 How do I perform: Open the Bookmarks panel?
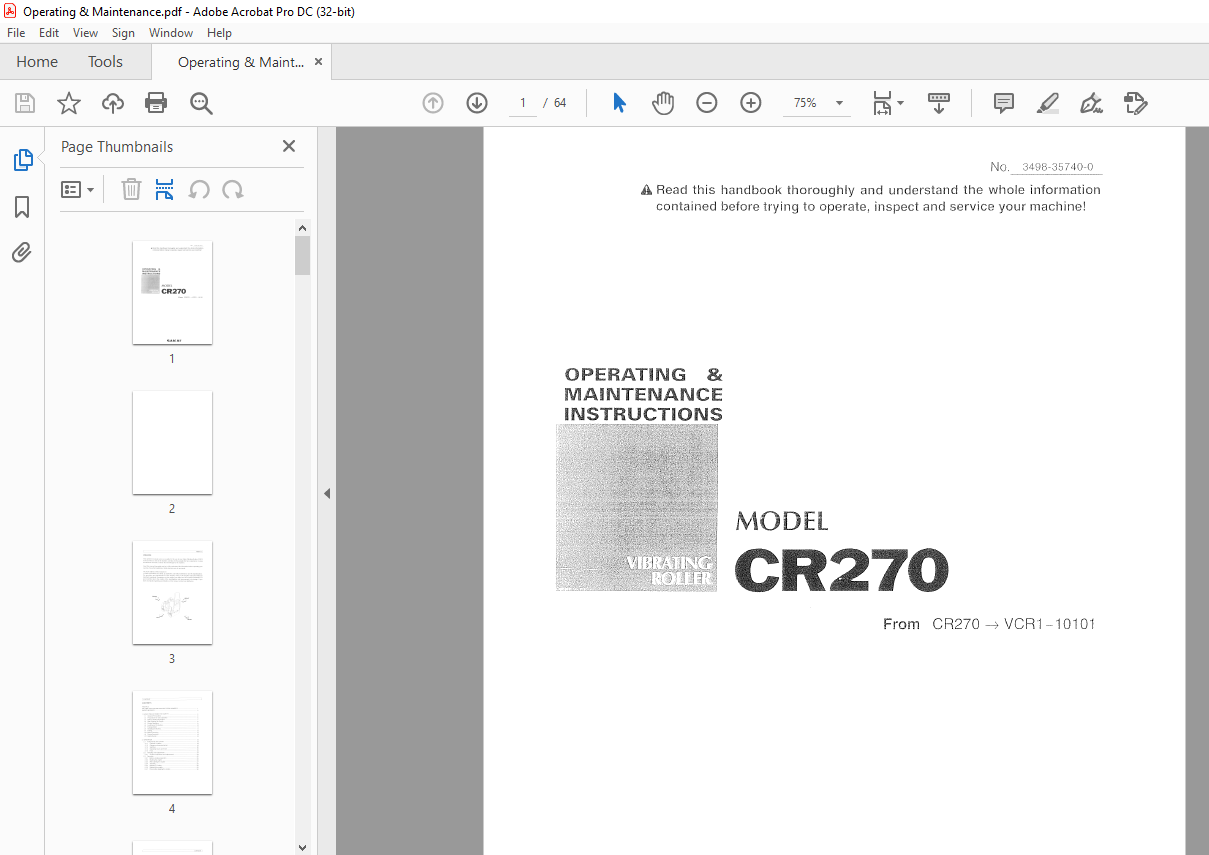point(22,207)
